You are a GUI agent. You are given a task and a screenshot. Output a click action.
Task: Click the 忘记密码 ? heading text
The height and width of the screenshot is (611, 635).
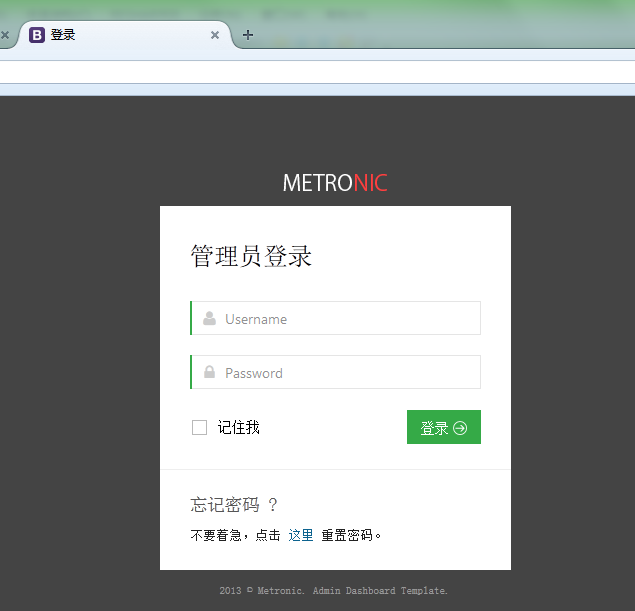(234, 505)
